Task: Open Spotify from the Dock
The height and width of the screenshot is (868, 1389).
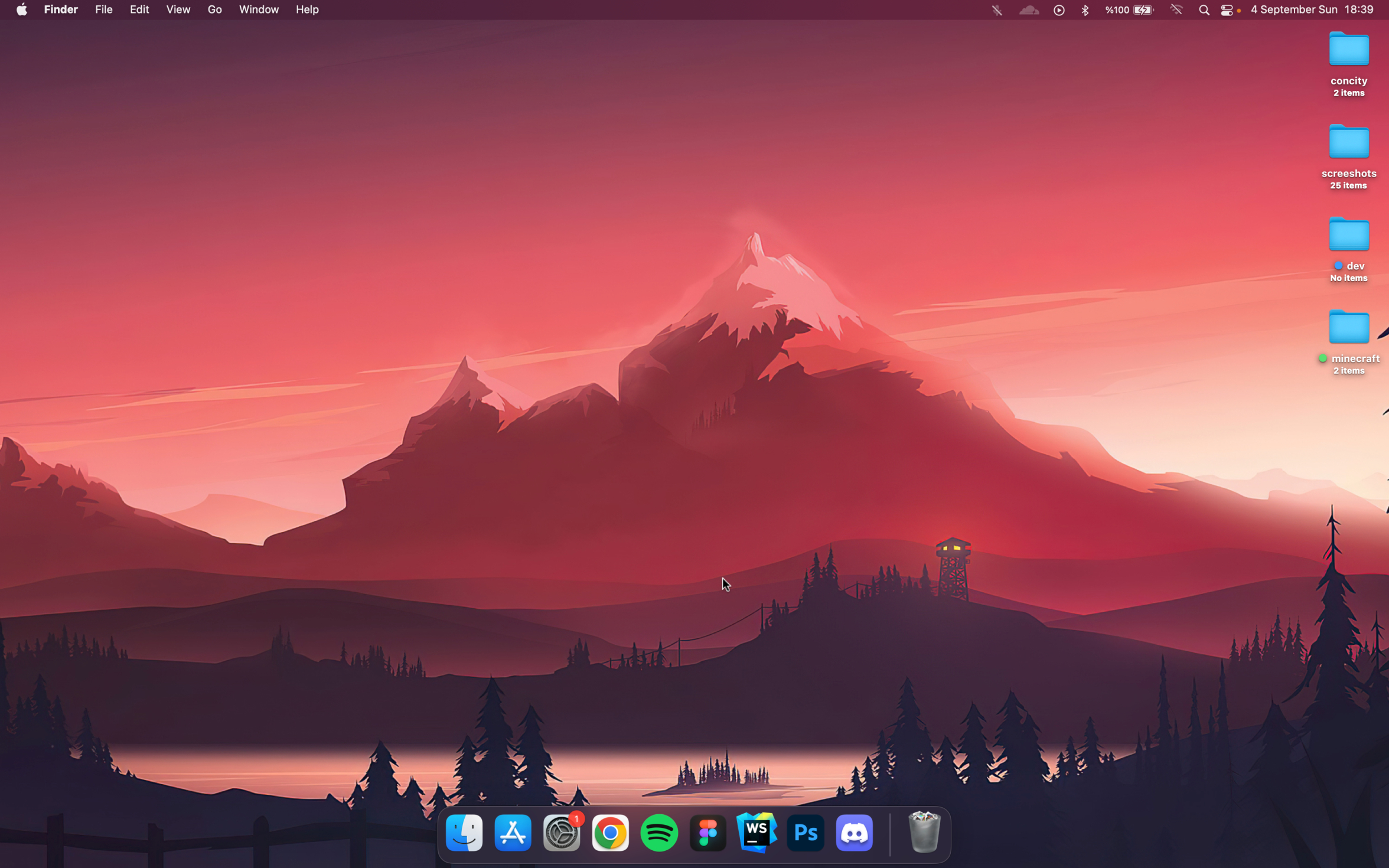Action: click(x=659, y=833)
